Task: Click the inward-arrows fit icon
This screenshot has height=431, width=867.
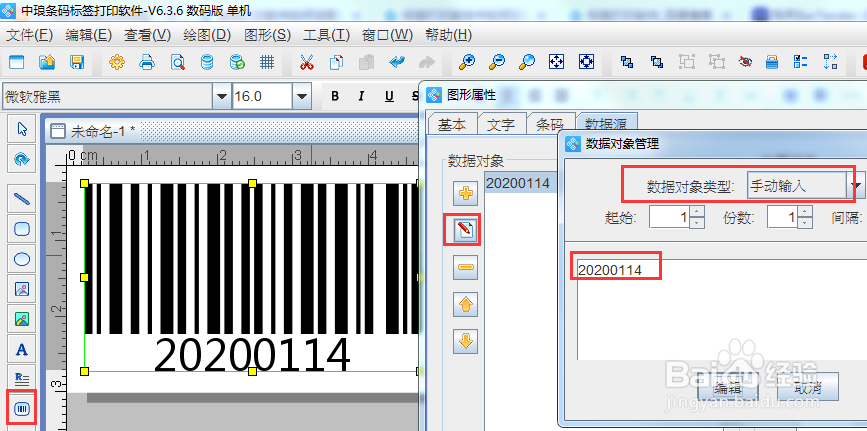Action: point(586,62)
